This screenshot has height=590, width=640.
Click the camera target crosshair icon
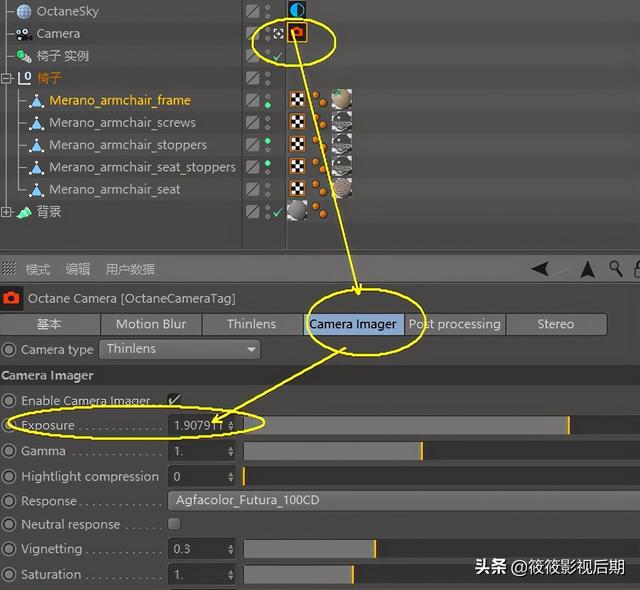pos(278,33)
